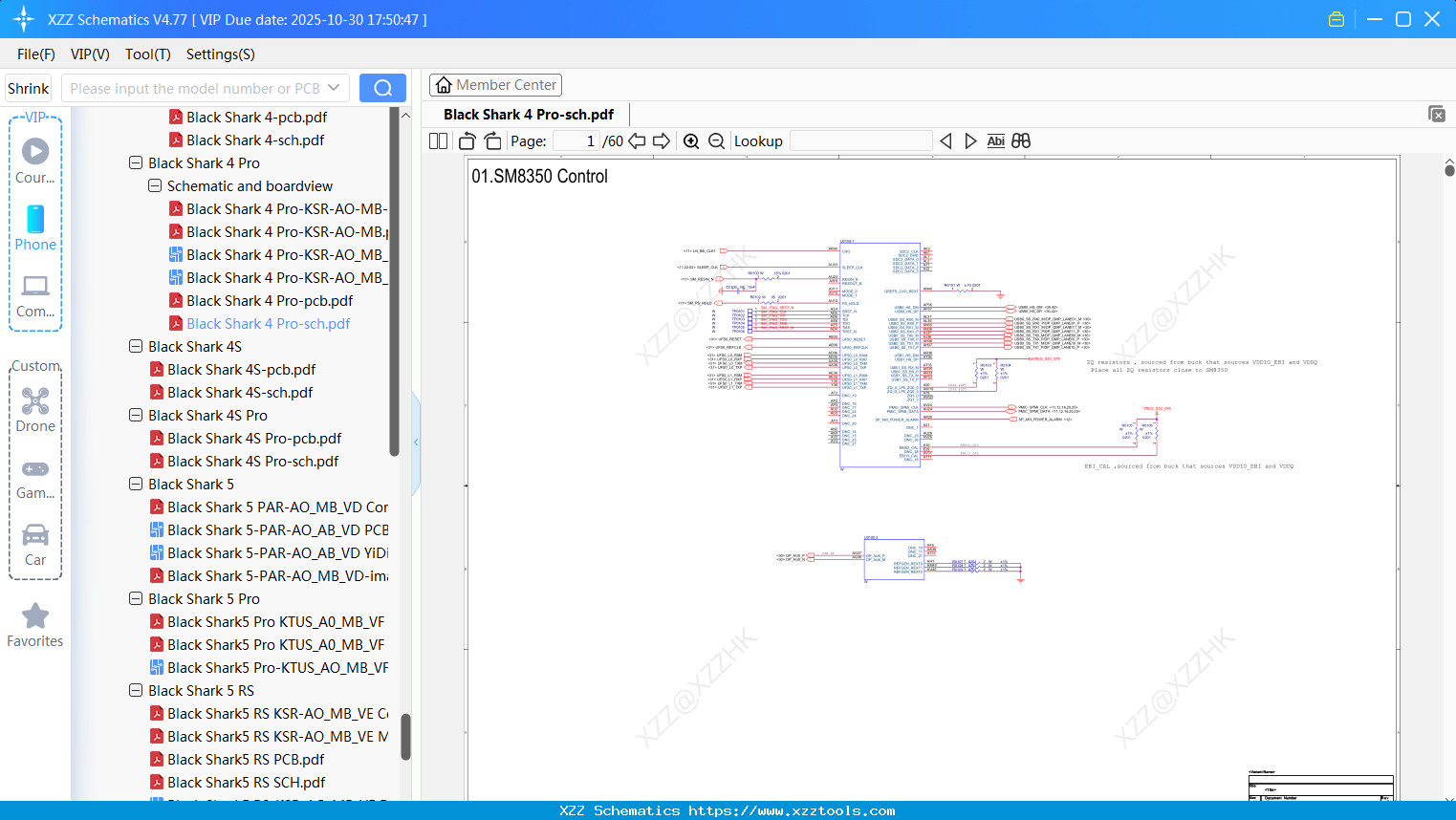The width and height of the screenshot is (1456, 820).
Task: Open the VIP(V) menu
Action: [90, 54]
